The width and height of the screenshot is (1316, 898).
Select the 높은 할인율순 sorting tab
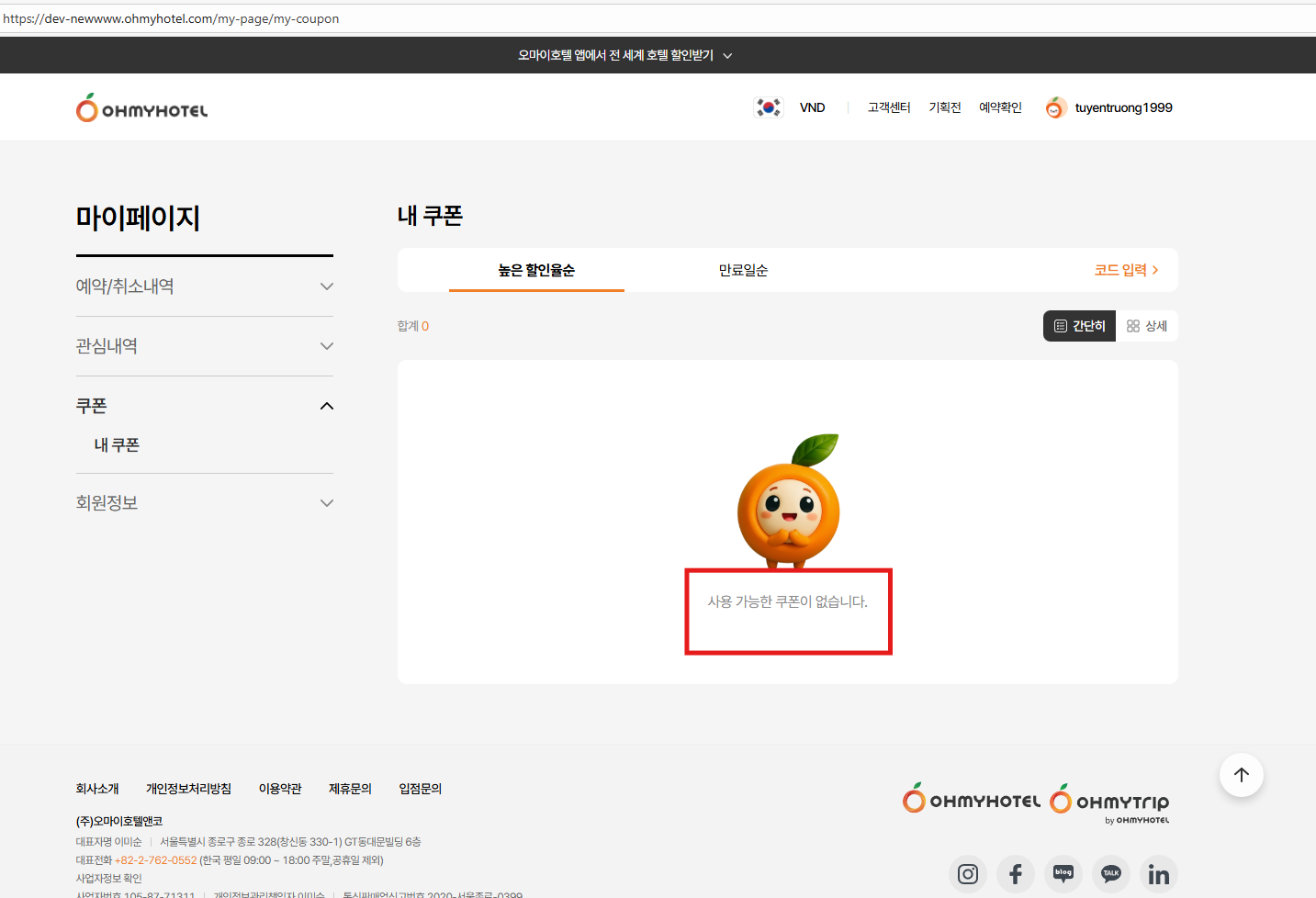[x=536, y=270]
